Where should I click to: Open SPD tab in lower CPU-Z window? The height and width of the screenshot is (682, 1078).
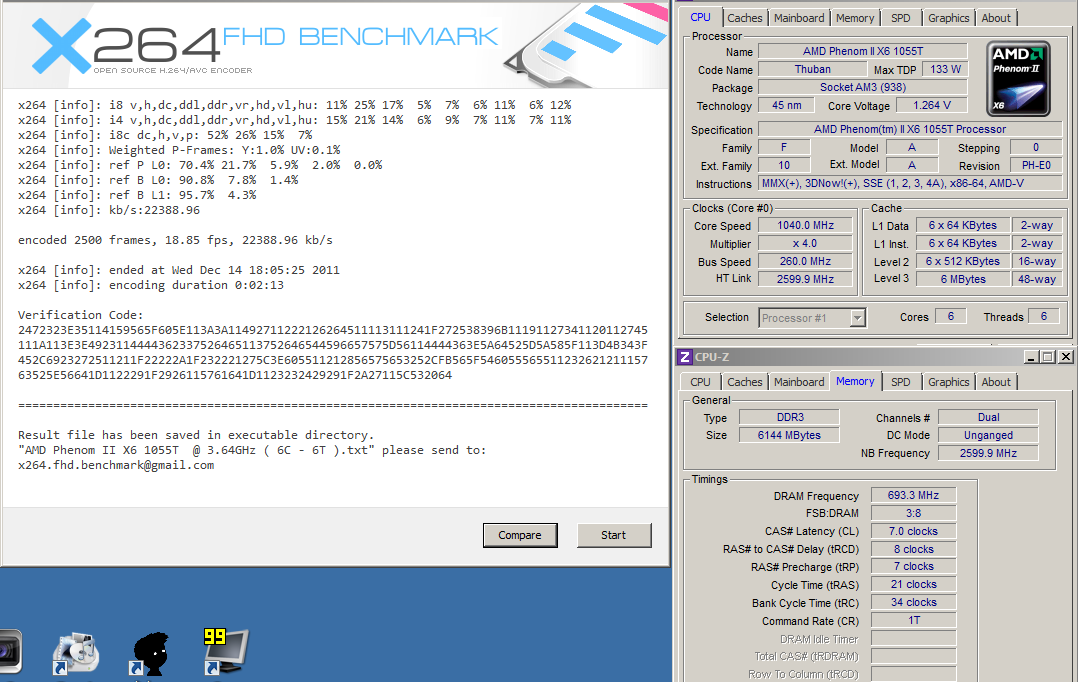[x=901, y=382]
